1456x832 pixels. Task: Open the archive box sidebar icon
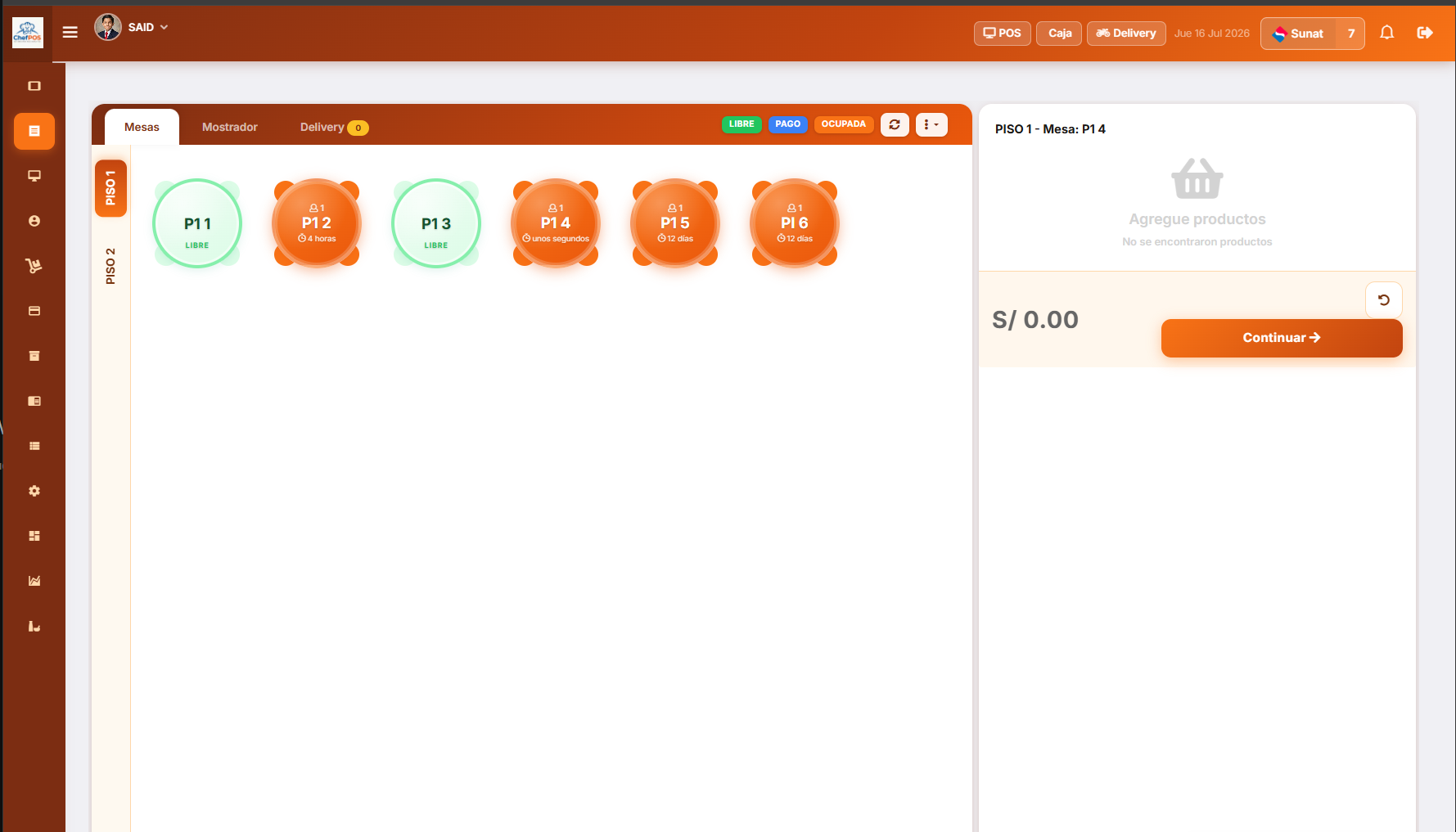pyautogui.click(x=34, y=356)
